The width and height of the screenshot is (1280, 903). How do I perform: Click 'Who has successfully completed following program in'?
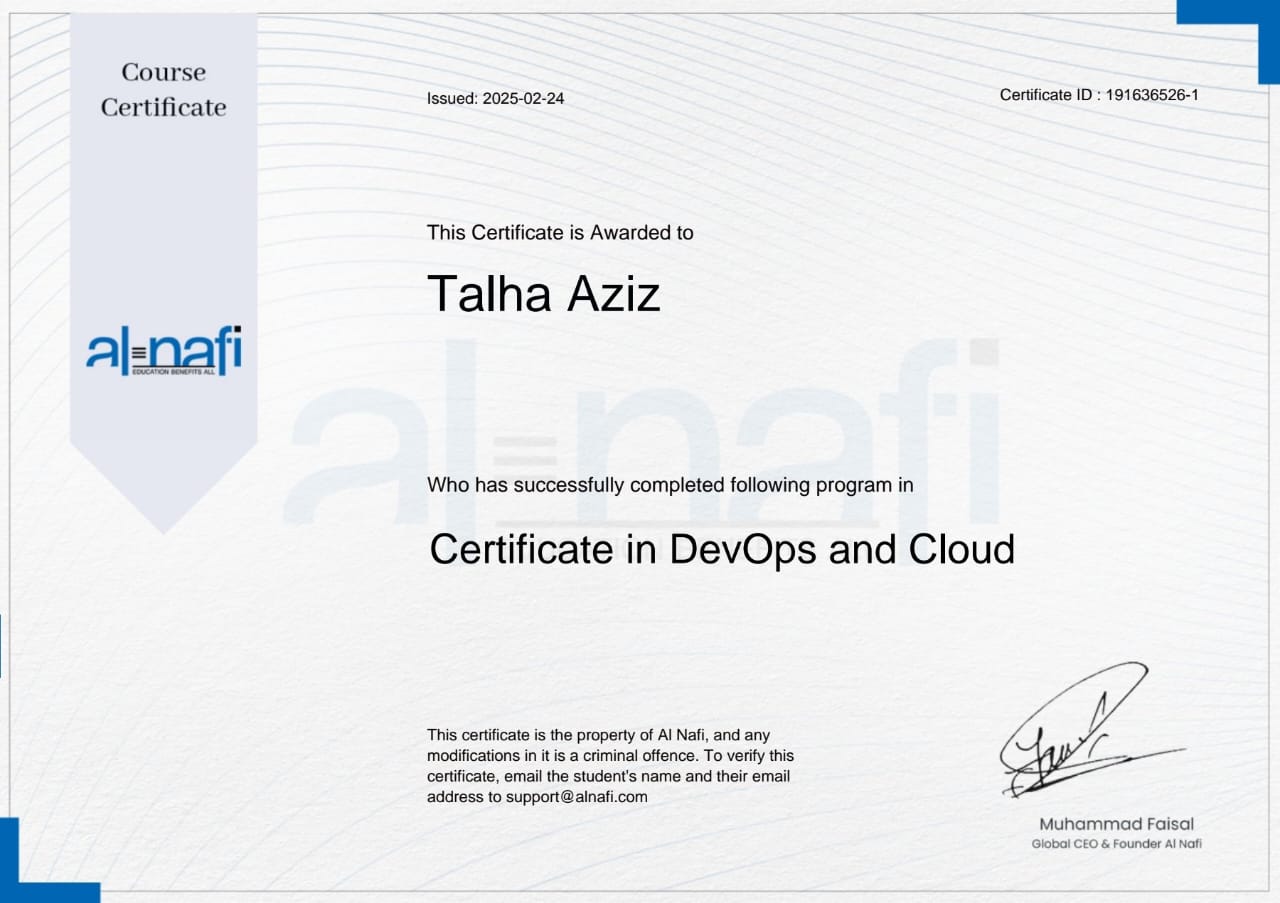670,485
